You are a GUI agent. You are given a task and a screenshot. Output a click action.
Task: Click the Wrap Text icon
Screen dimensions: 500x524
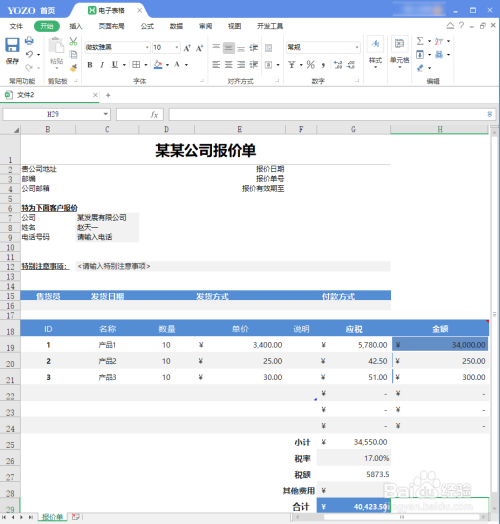(x=268, y=48)
